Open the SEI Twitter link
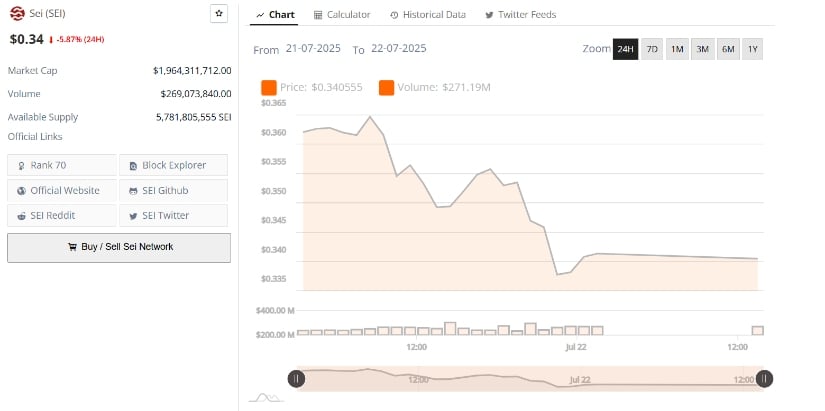 point(174,216)
